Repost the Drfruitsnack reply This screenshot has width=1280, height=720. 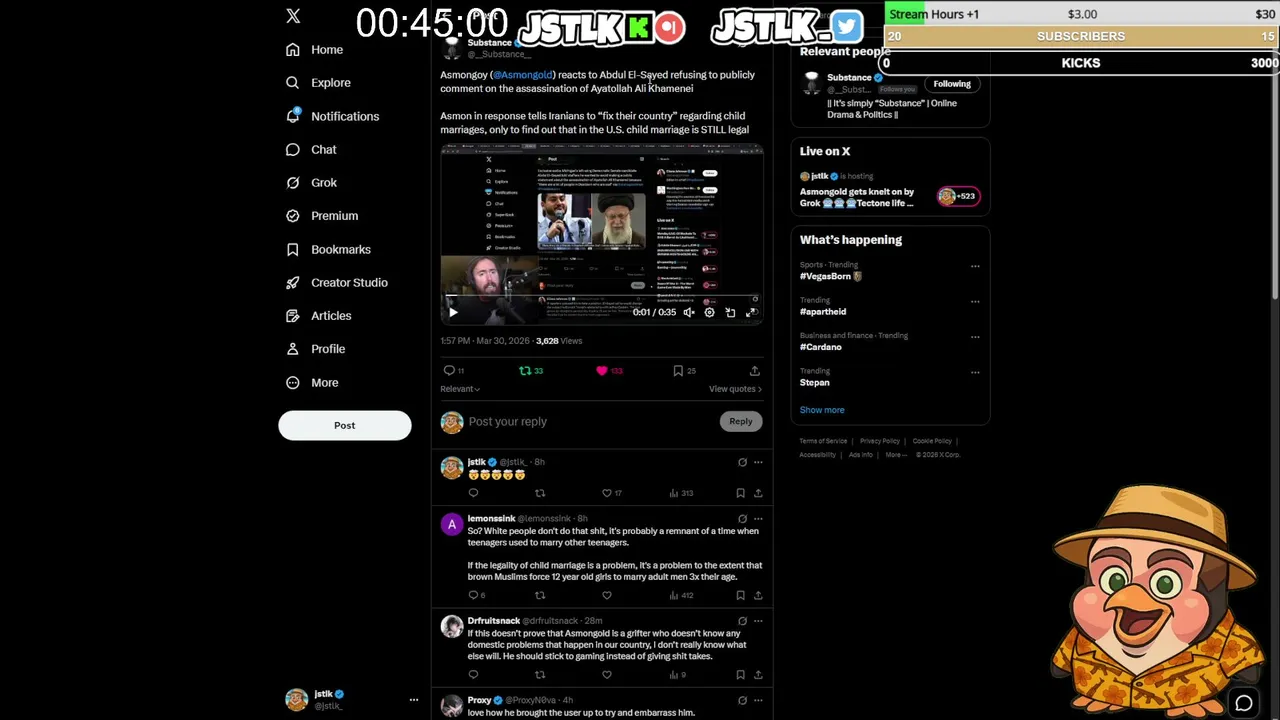(540, 675)
